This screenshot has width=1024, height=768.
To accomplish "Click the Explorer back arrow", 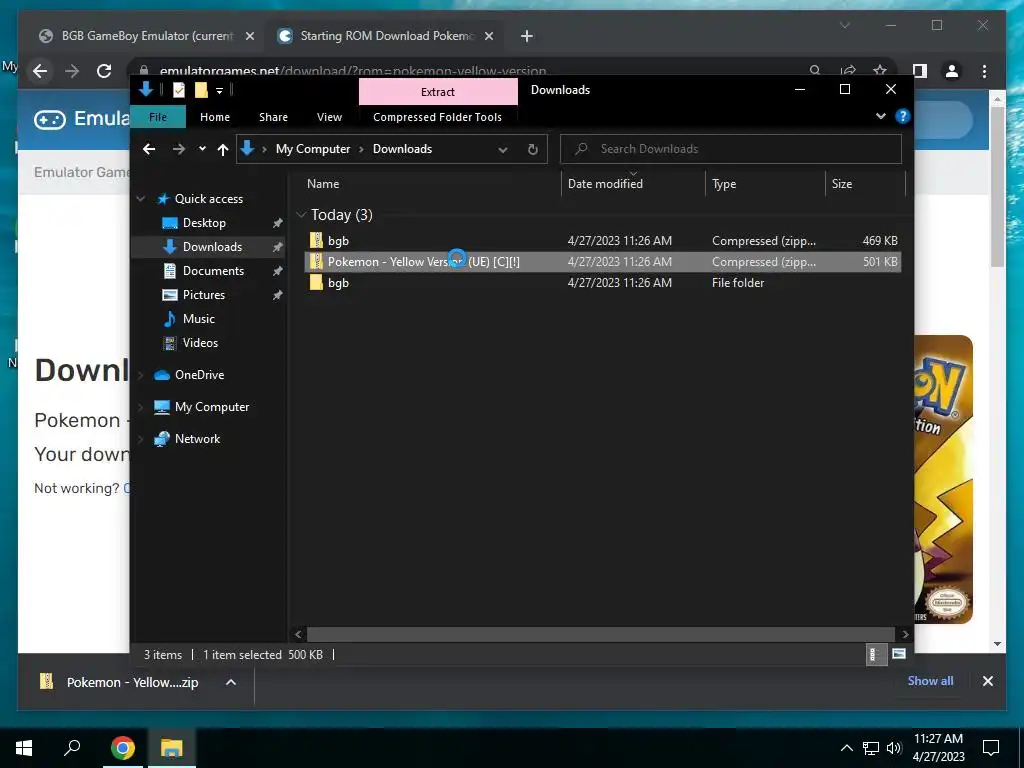I will point(149,149).
